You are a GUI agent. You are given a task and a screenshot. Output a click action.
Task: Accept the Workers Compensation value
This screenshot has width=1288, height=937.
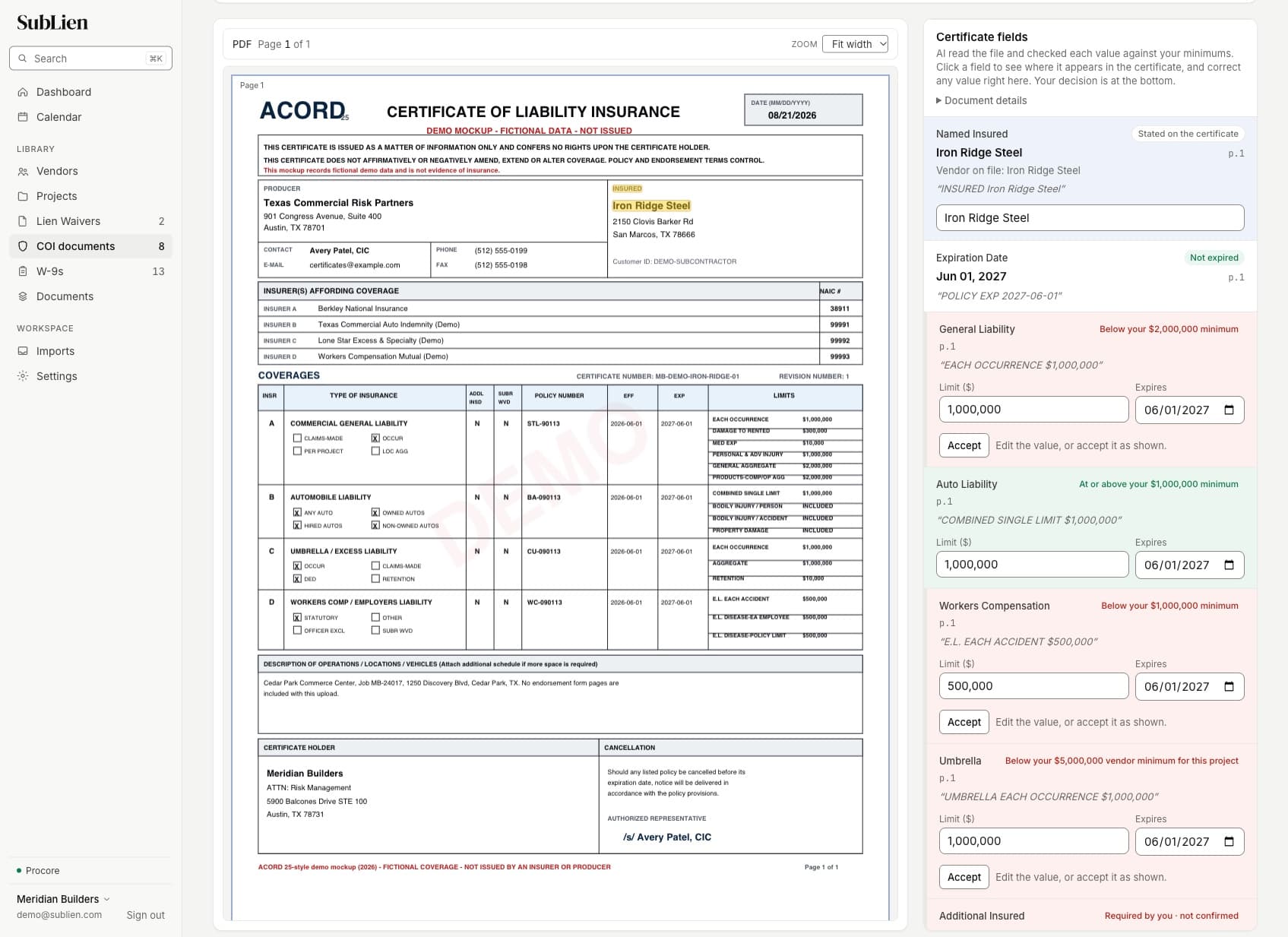(964, 722)
